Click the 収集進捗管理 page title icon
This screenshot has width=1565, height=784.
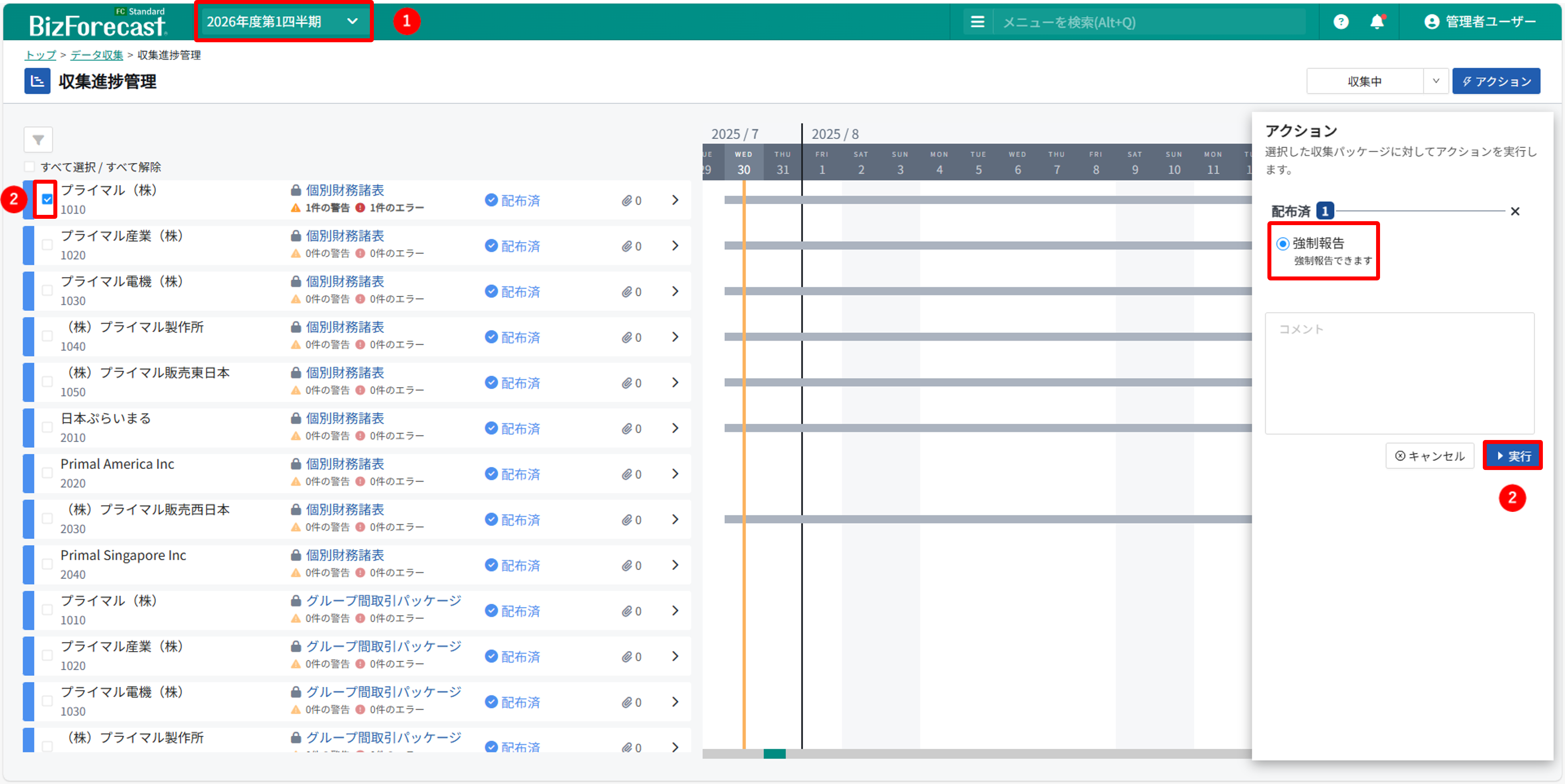37,81
